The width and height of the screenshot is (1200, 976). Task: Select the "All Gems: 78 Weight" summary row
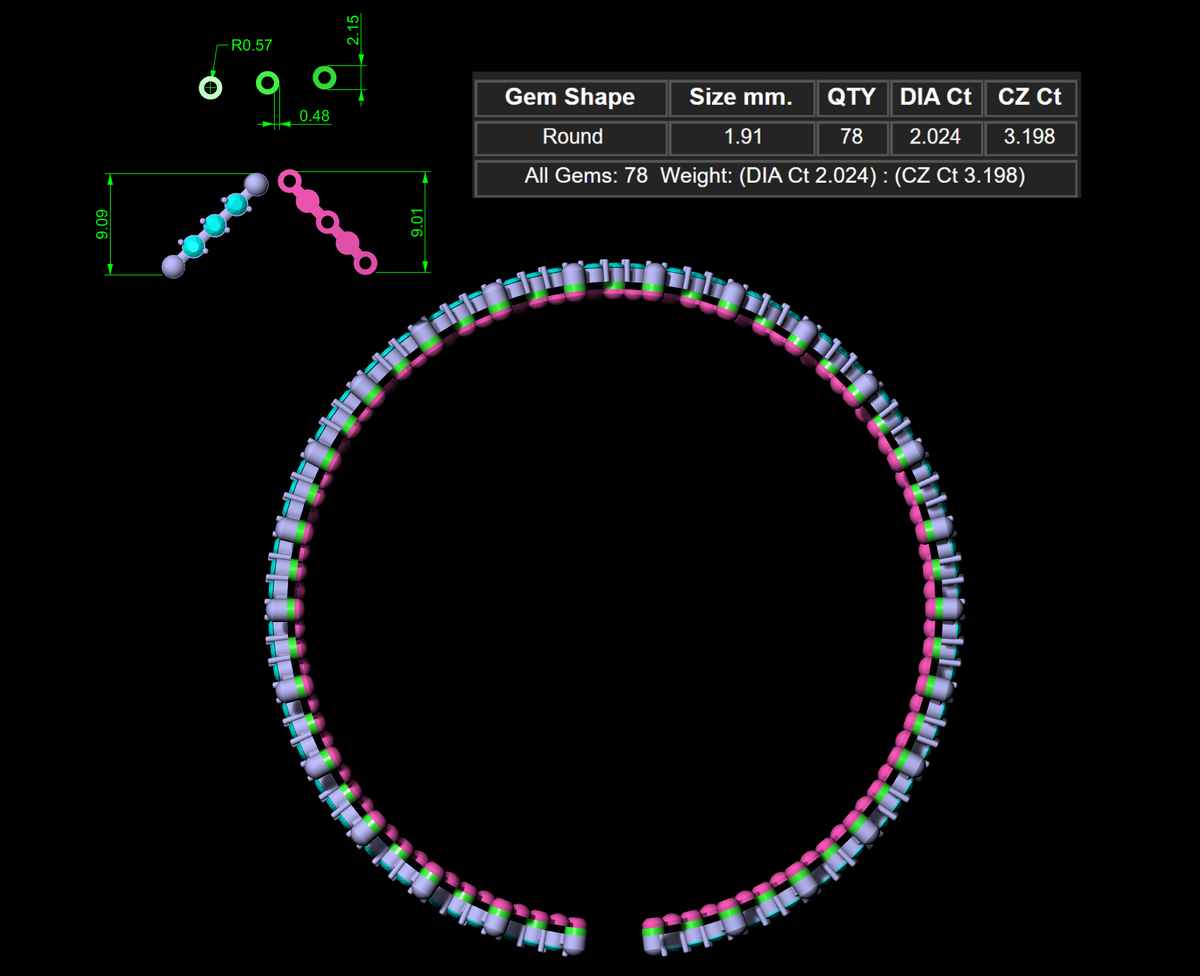[775, 177]
